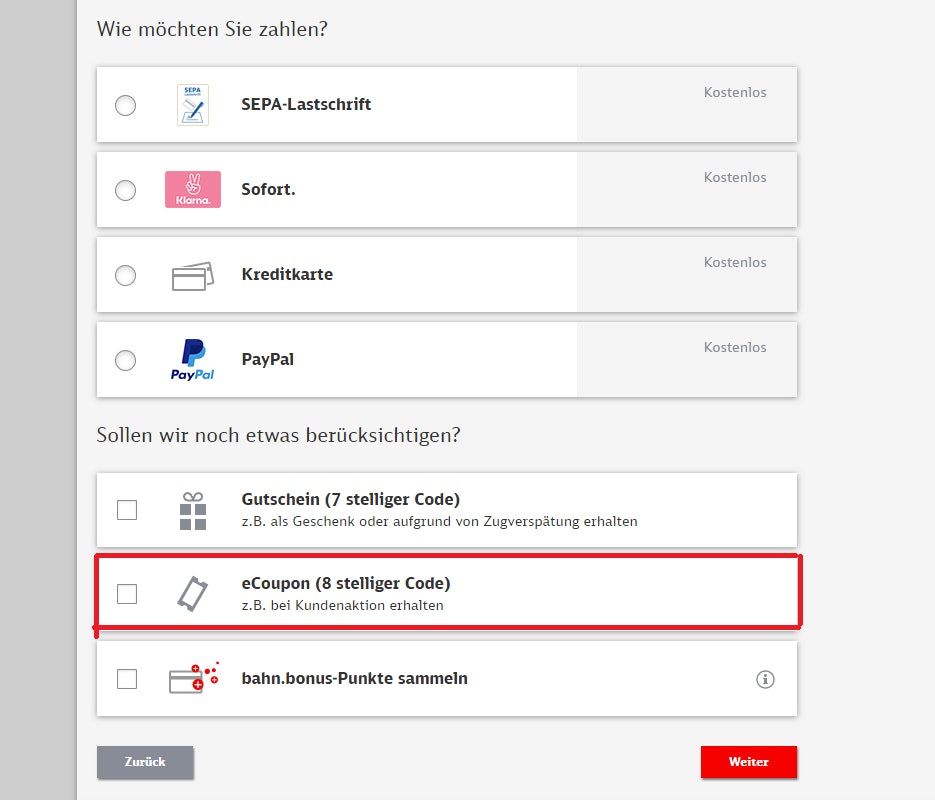Open the bahn.bonus info icon
935x800 pixels.
pos(765,679)
